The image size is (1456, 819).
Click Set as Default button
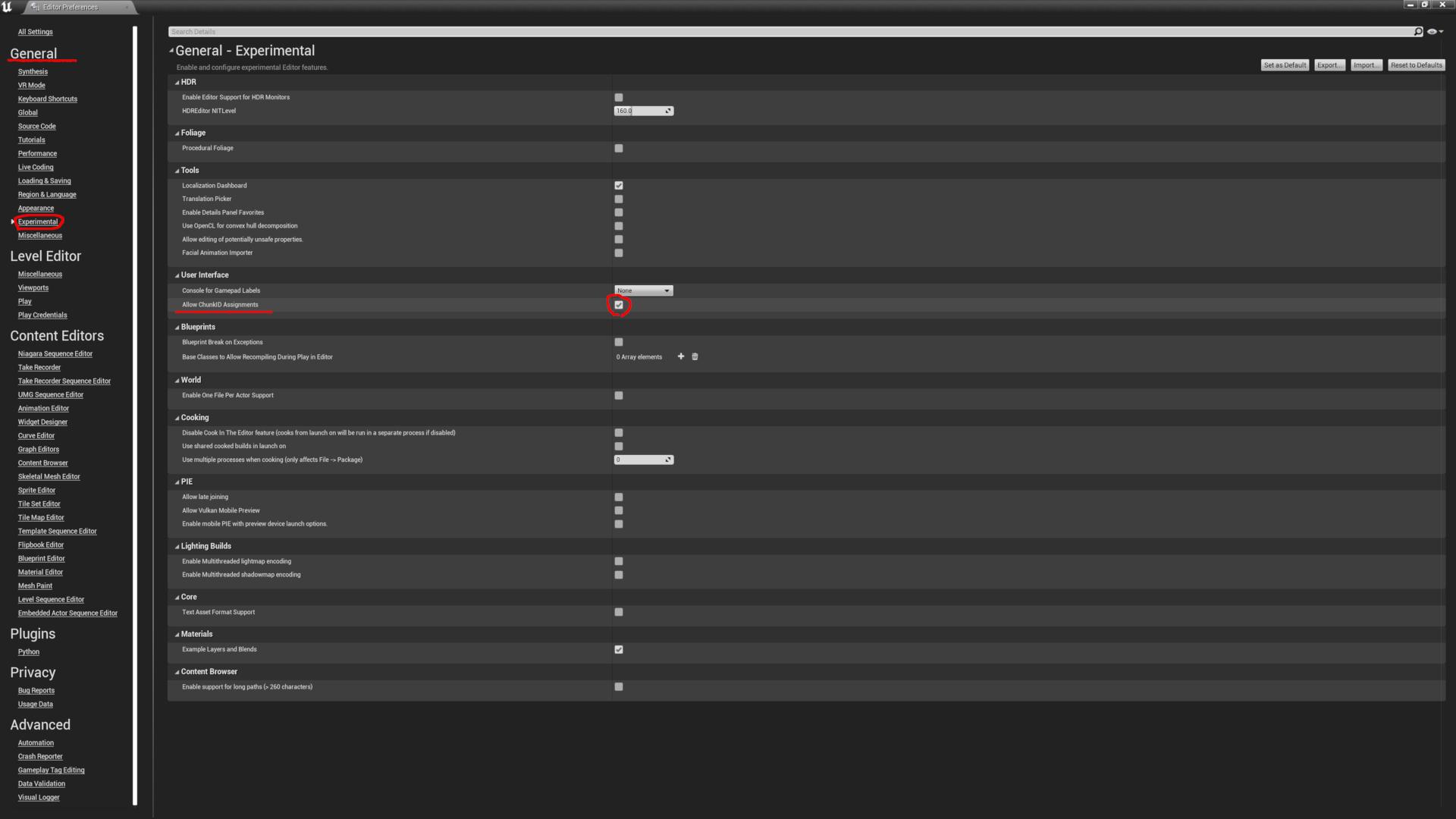click(1285, 65)
